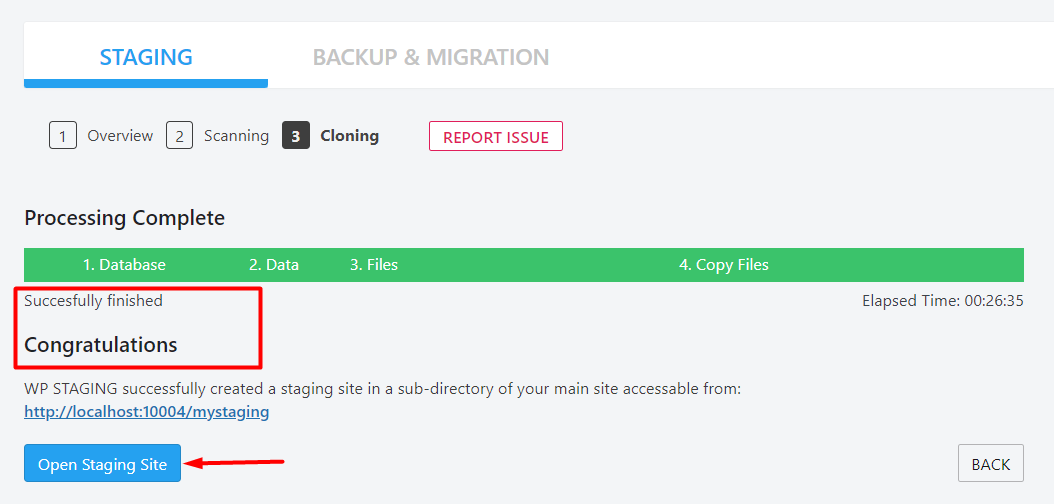
Task: Click the '2. Data' progress segment
Action: point(274,265)
